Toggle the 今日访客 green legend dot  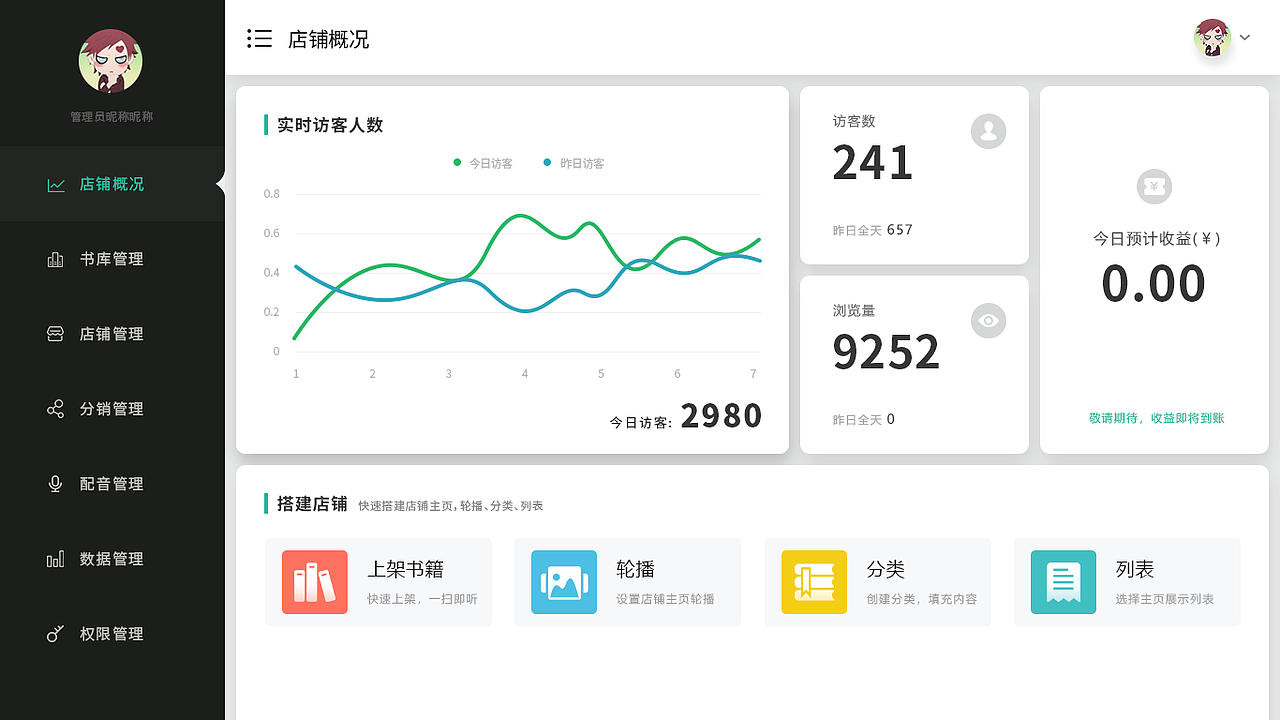click(x=457, y=162)
